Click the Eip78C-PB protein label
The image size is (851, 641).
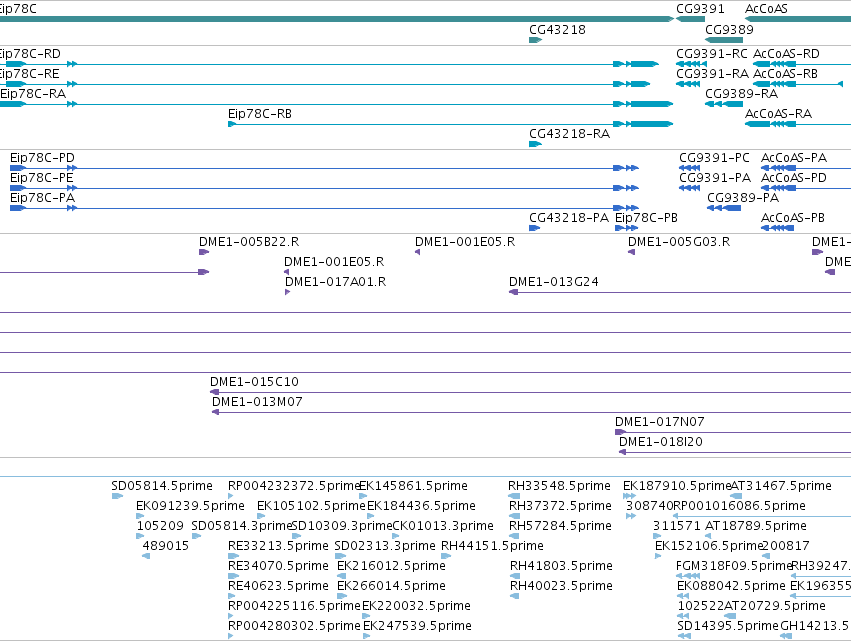(x=646, y=218)
